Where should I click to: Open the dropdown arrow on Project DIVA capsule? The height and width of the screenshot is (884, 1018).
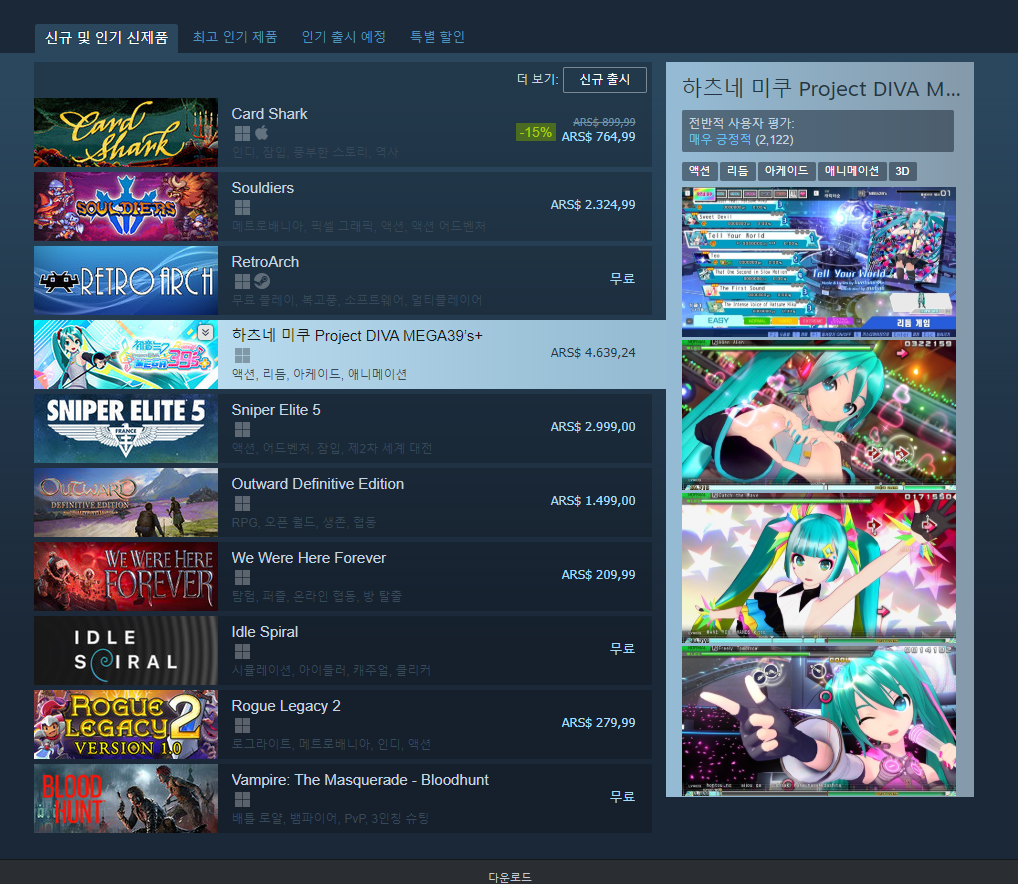tap(205, 332)
